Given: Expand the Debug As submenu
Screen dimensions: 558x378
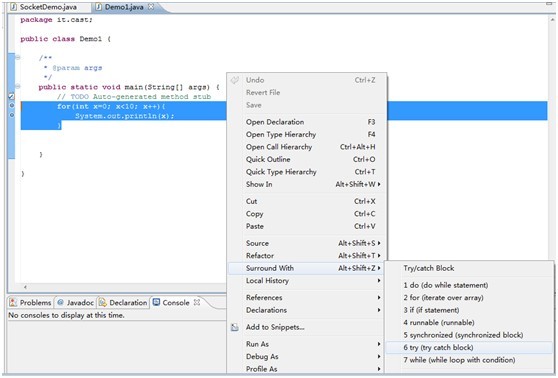Looking at the screenshot, I should 307,357.
